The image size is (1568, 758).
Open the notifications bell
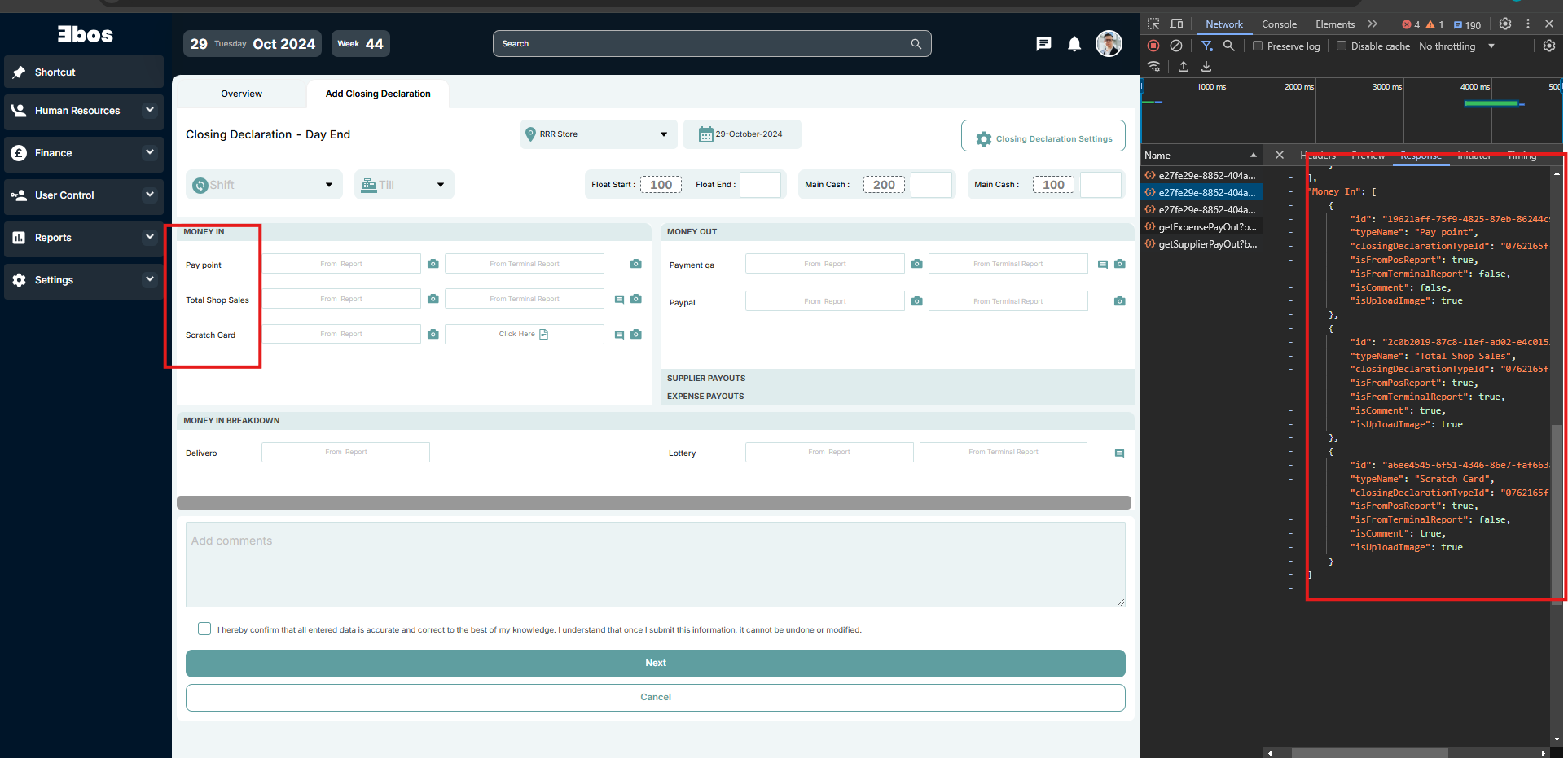[x=1074, y=44]
